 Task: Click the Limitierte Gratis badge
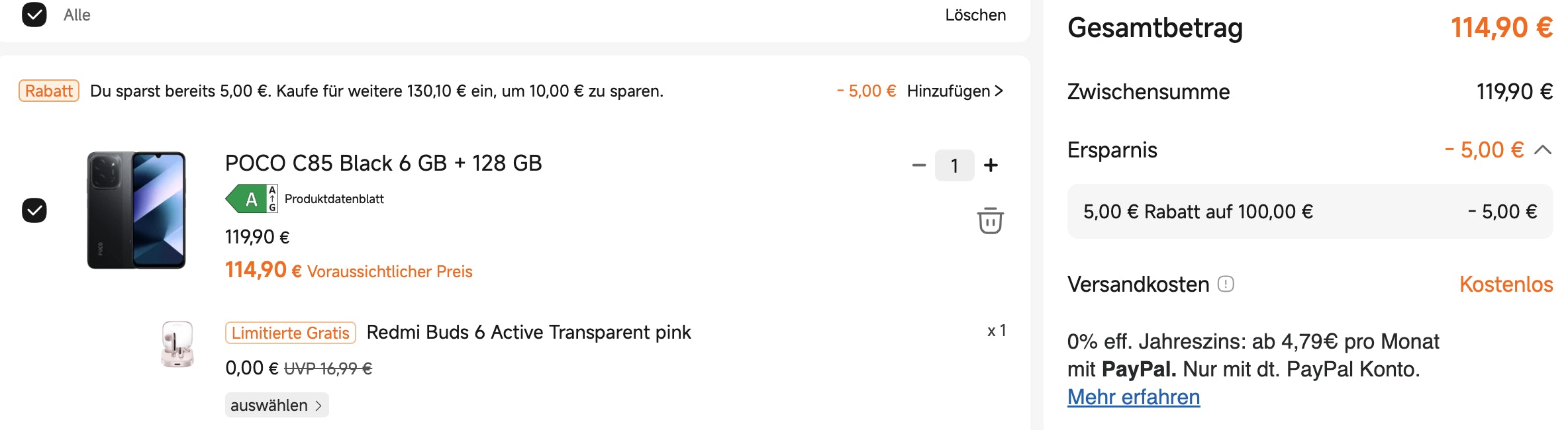(289, 333)
